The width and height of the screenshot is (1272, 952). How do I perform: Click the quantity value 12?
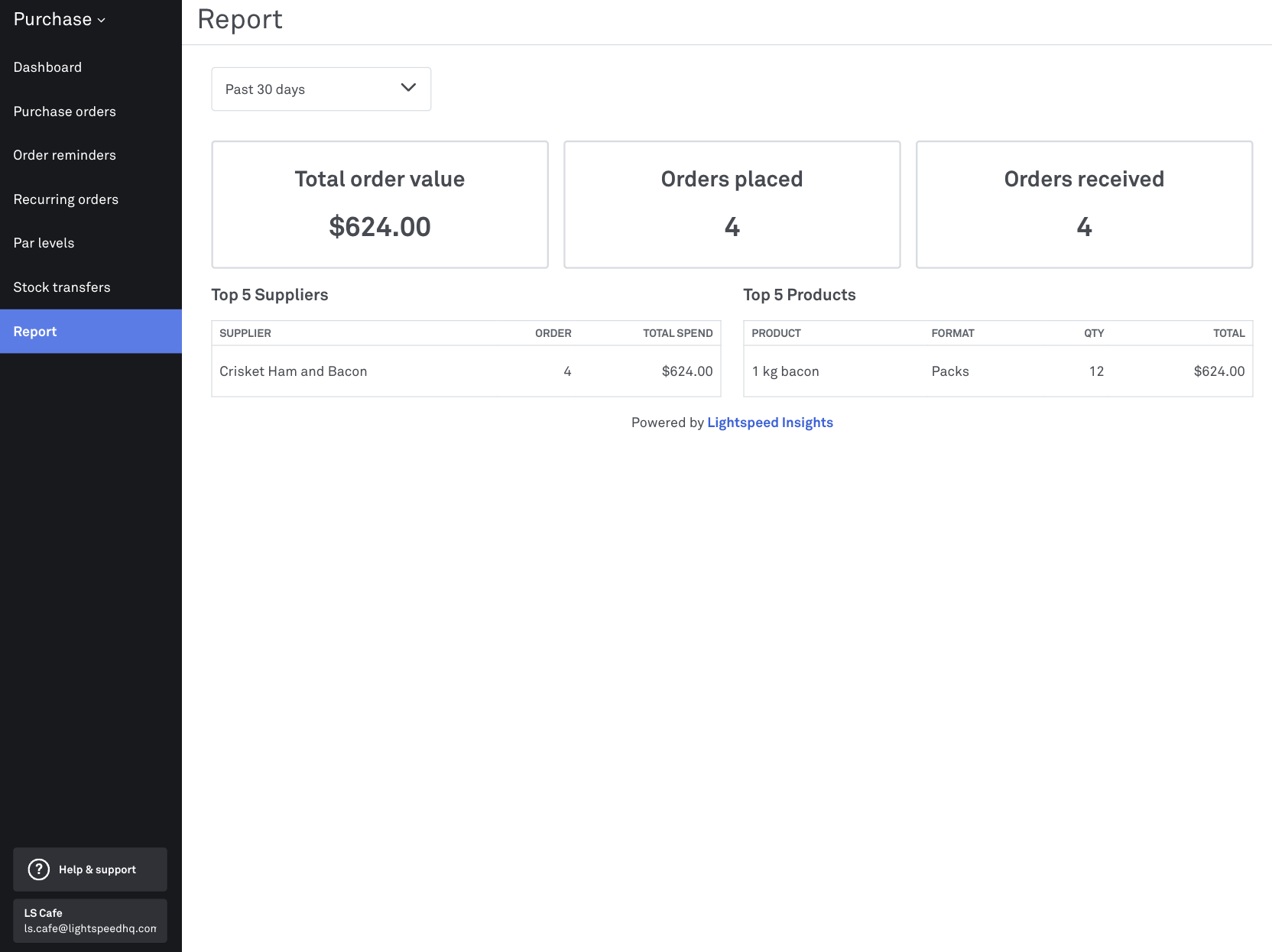pyautogui.click(x=1096, y=371)
